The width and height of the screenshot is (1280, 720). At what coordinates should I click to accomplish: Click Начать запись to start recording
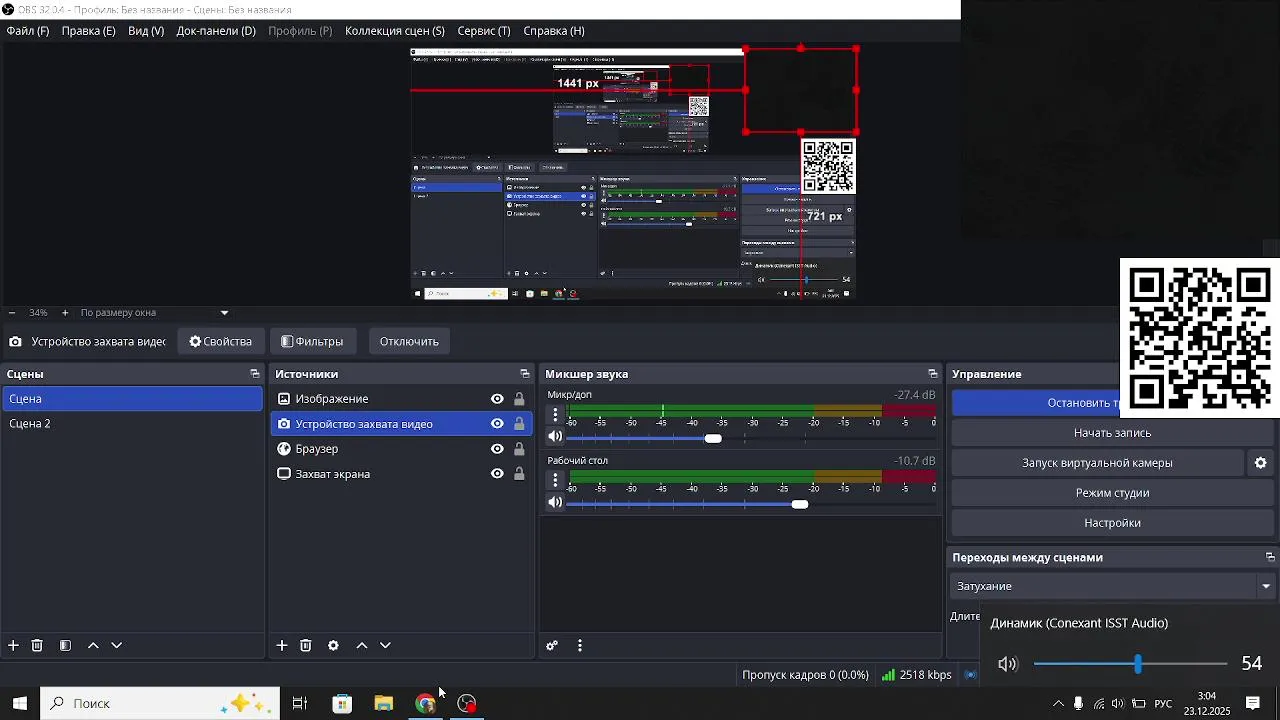[x=1113, y=433]
